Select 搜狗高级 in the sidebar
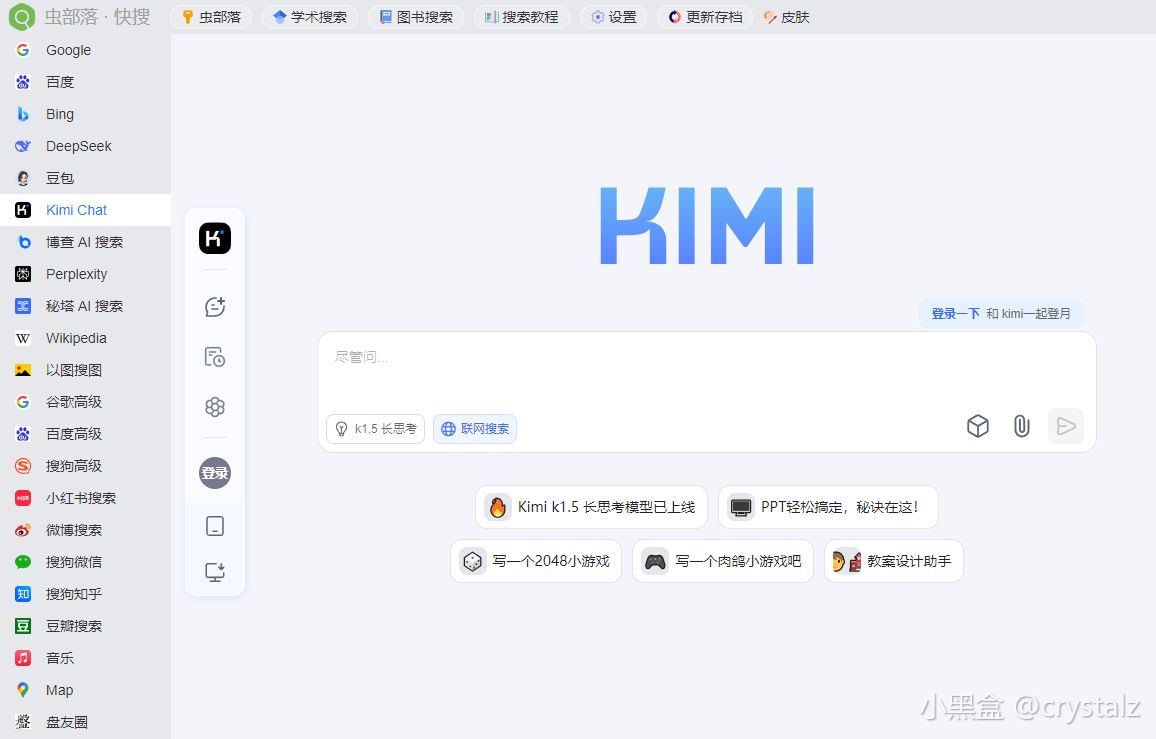The width and height of the screenshot is (1156, 739). (86, 466)
